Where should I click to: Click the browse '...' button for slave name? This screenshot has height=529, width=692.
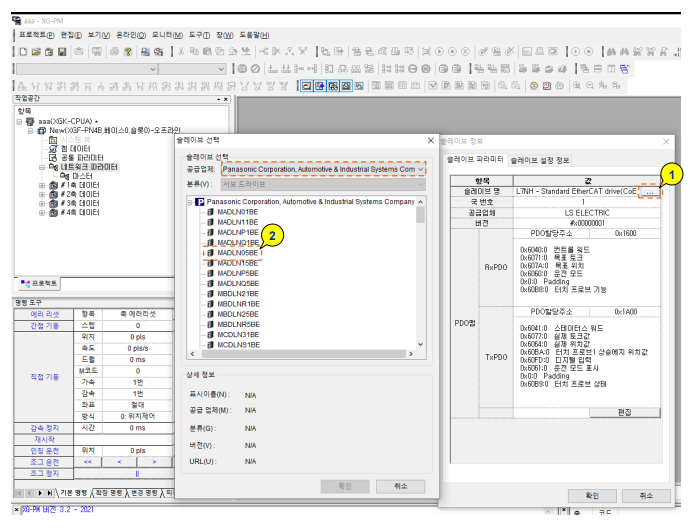649,190
